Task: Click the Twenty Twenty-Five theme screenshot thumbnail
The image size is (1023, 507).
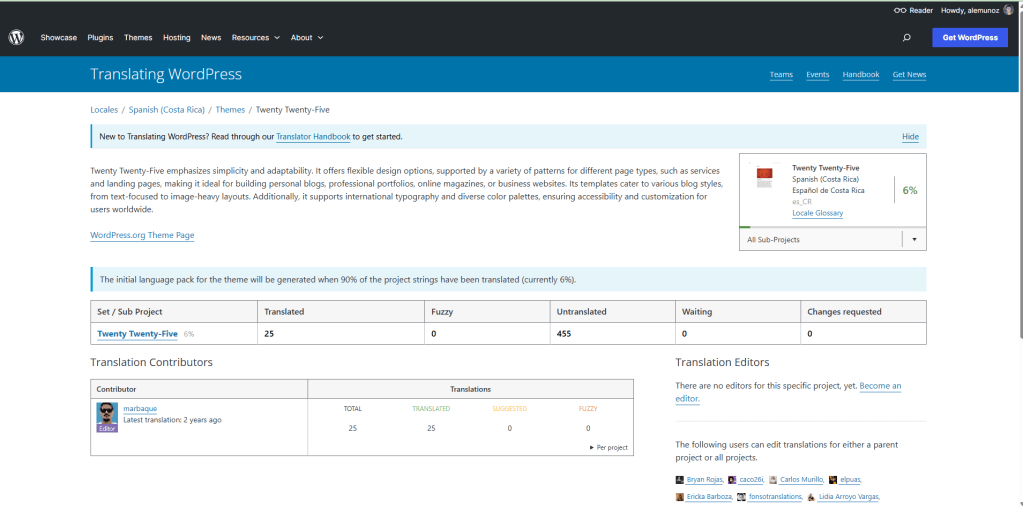Action: coord(763,177)
